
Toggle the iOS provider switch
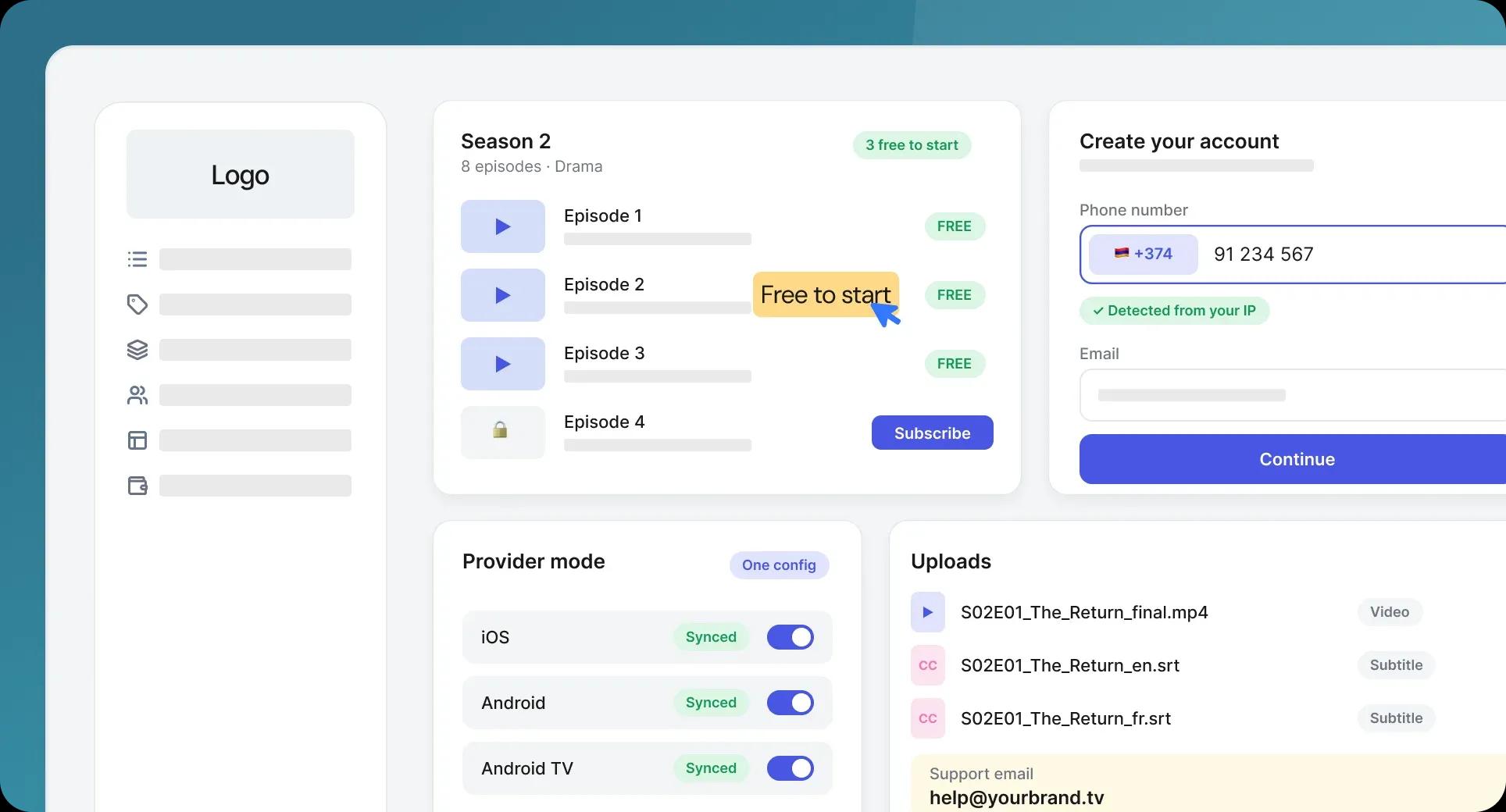790,637
